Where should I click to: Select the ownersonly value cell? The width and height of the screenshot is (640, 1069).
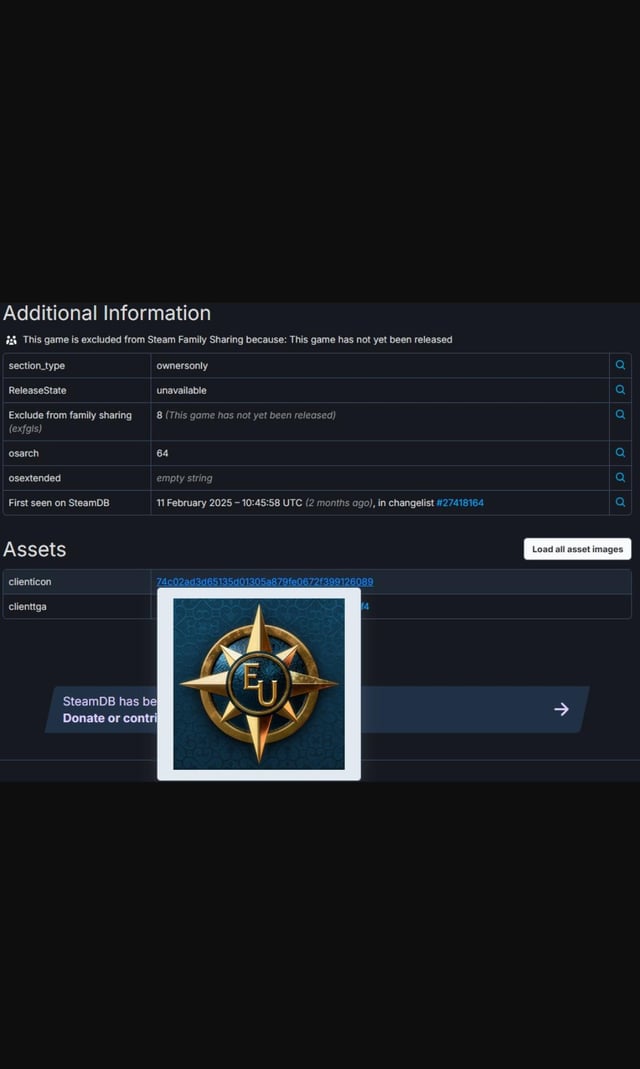[182, 366]
